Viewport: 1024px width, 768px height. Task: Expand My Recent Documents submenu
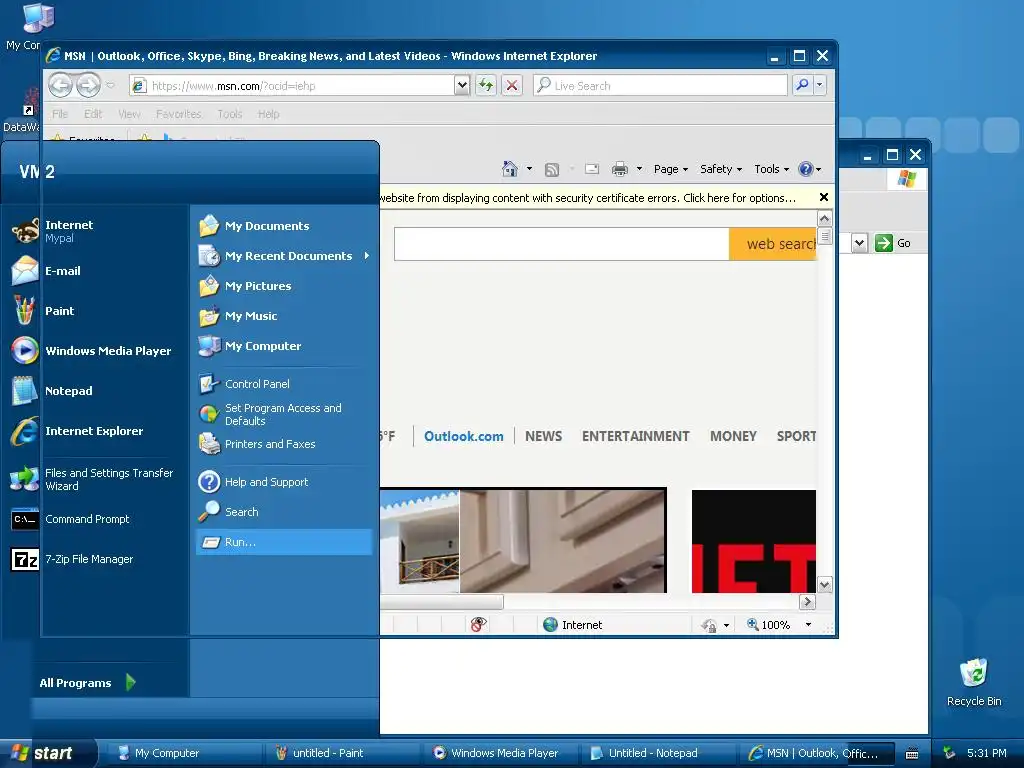coord(284,256)
